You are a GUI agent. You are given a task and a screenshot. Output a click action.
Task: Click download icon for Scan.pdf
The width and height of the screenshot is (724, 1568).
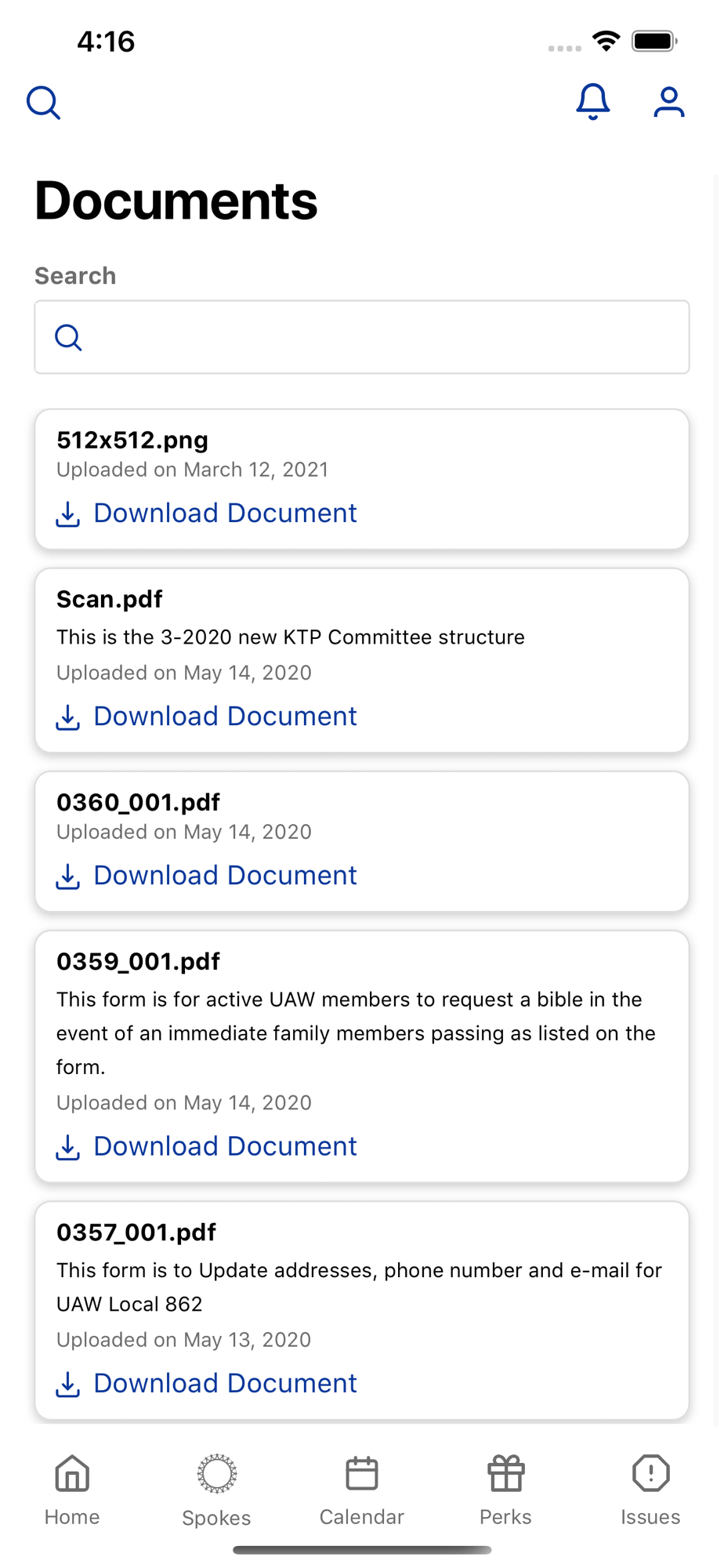tap(68, 717)
